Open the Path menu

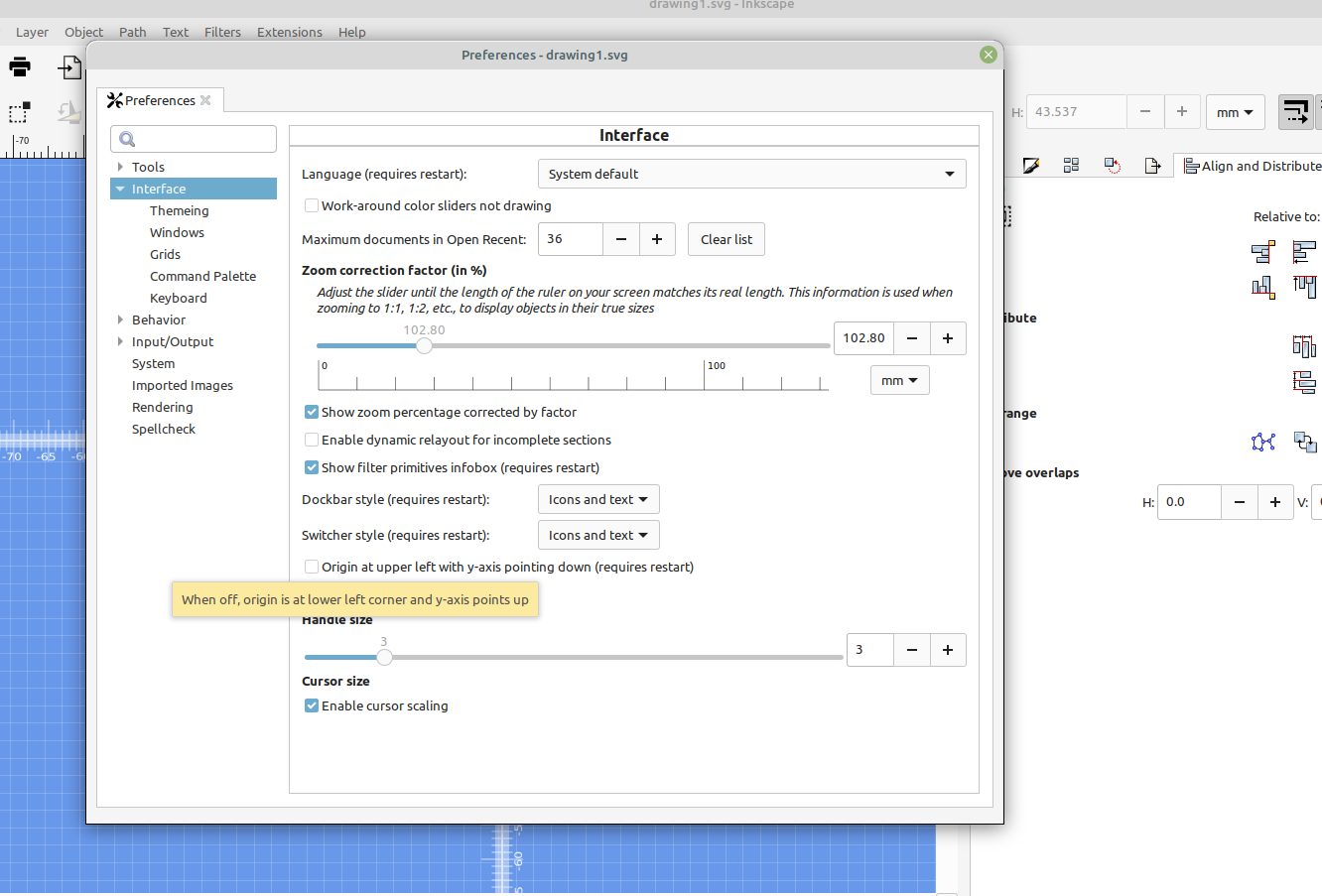coord(133,32)
